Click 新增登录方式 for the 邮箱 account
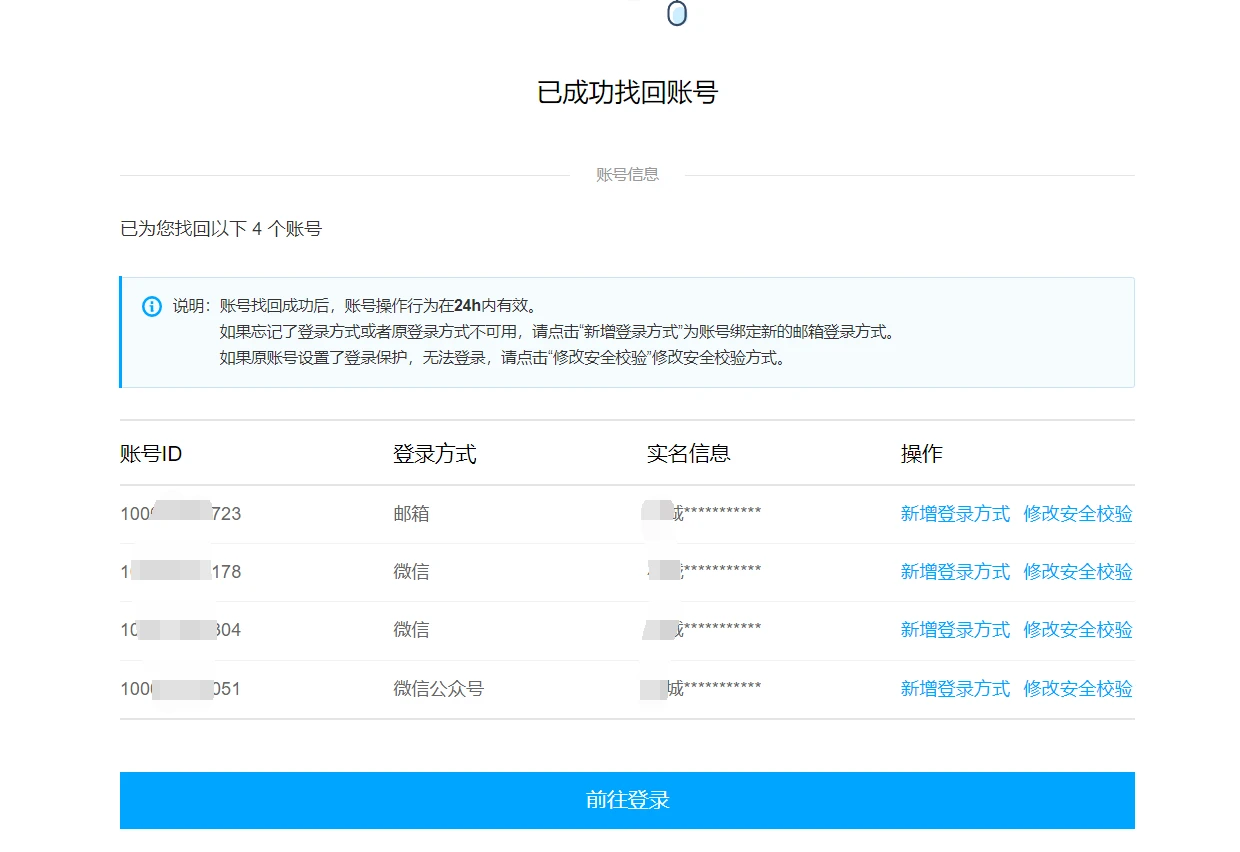 955,514
